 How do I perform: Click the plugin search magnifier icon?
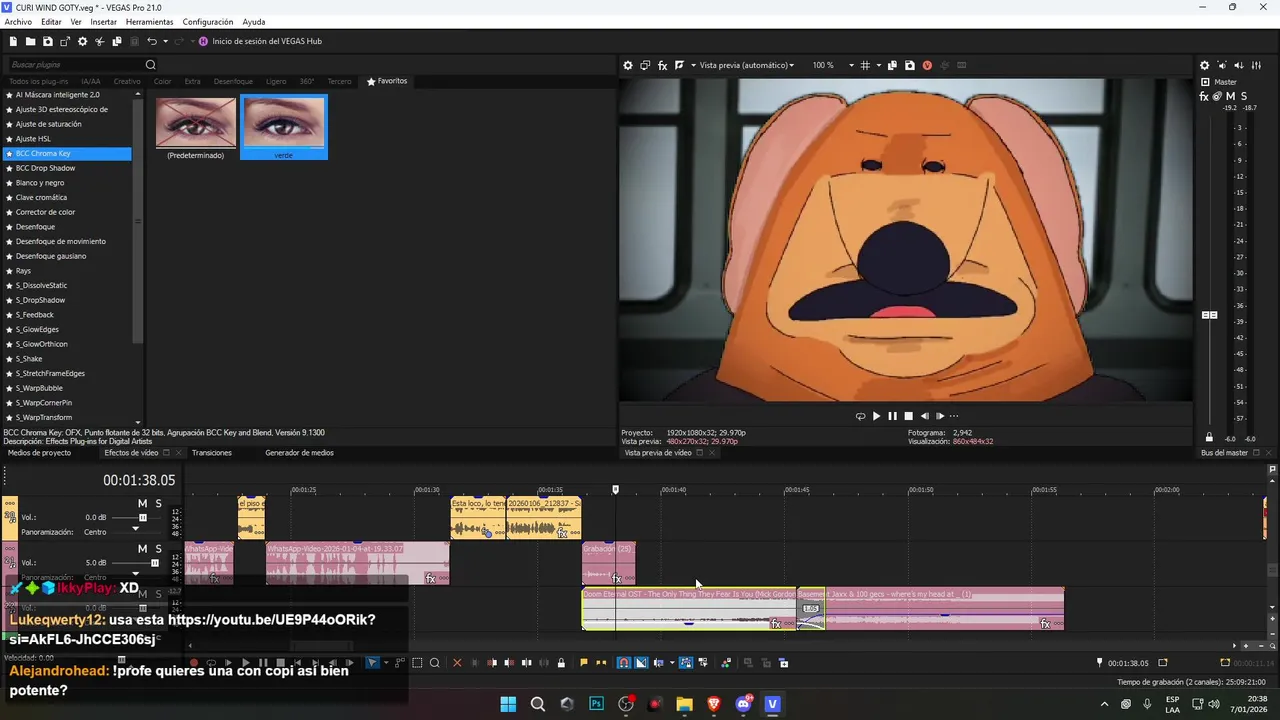pos(151,65)
